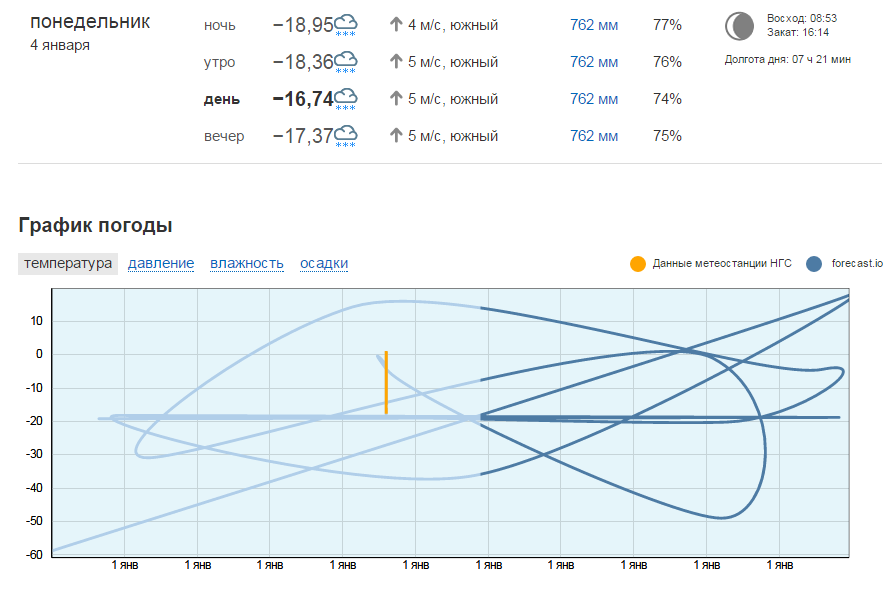Click the moon phase icon
The image size is (893, 594).
click(x=739, y=26)
